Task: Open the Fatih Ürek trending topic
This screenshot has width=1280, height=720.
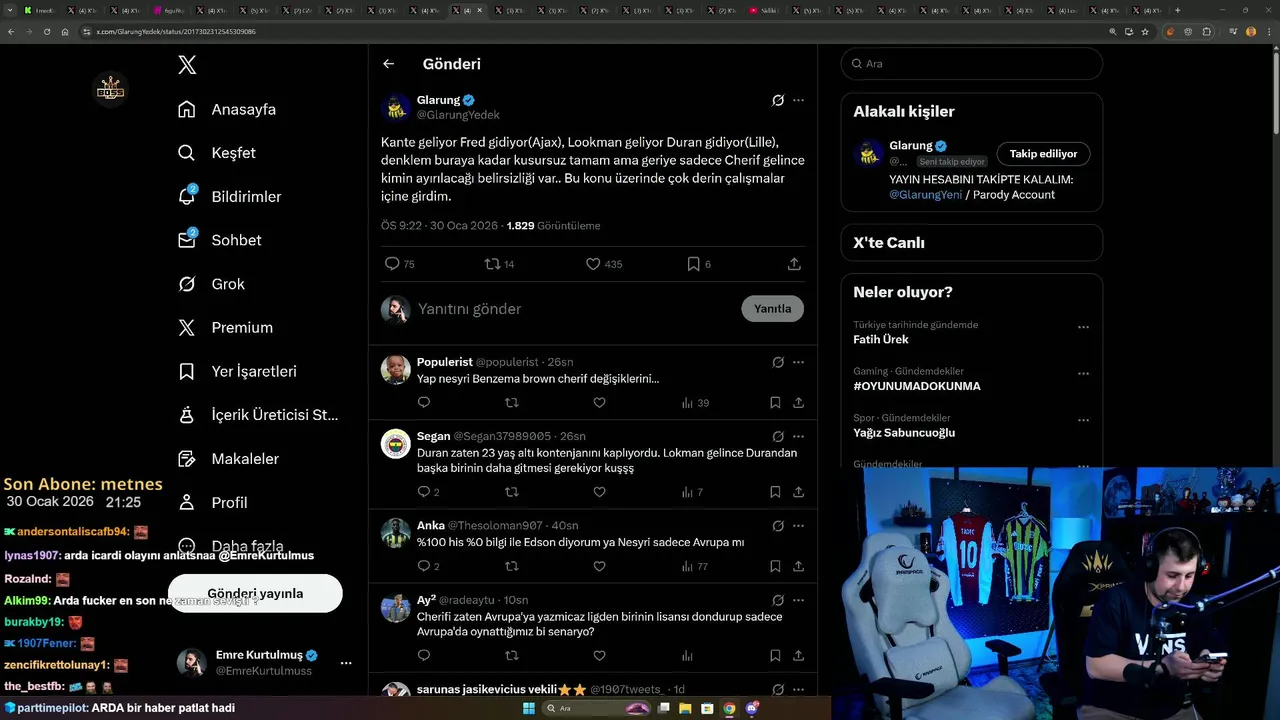Action: (881, 340)
